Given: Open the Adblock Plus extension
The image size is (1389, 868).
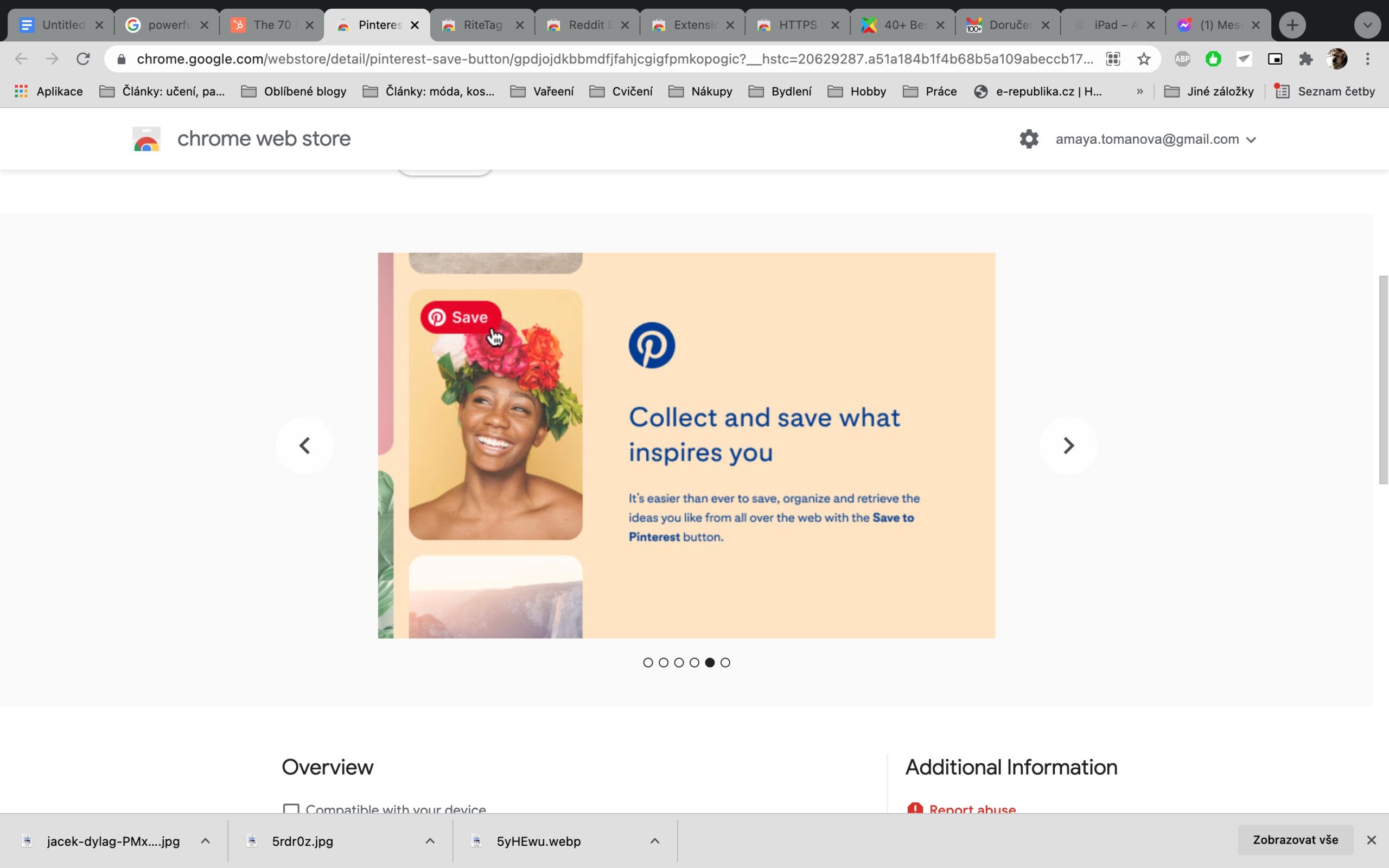Looking at the screenshot, I should click(x=1182, y=59).
